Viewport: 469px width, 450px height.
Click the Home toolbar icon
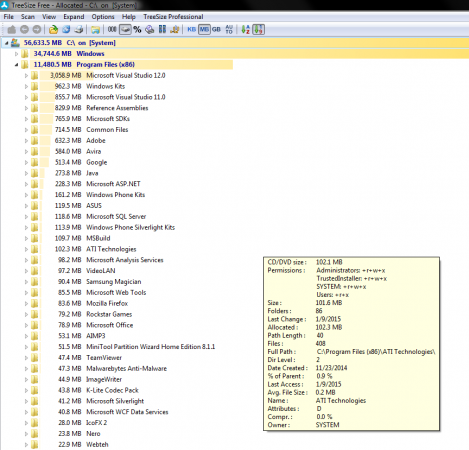pos(12,30)
